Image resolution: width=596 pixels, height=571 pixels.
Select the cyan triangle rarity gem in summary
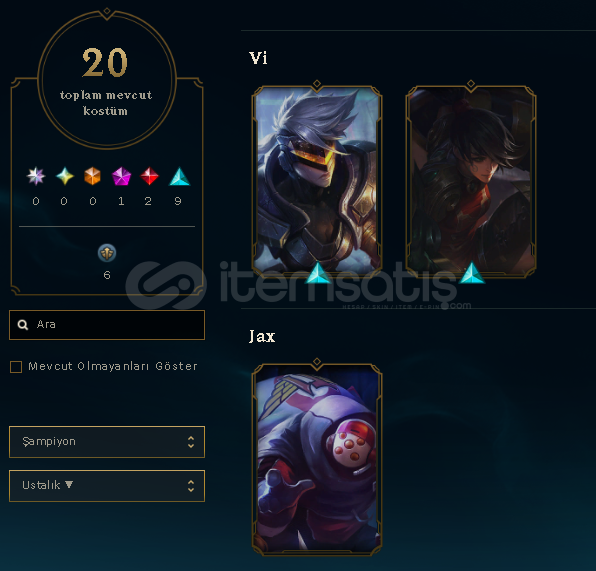[x=179, y=177]
